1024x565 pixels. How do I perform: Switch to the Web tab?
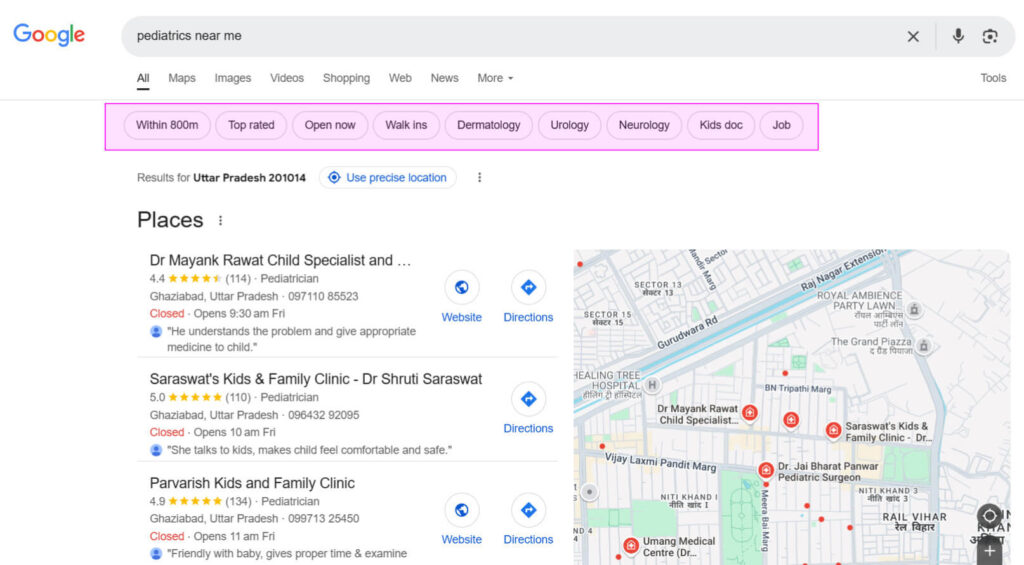click(400, 78)
